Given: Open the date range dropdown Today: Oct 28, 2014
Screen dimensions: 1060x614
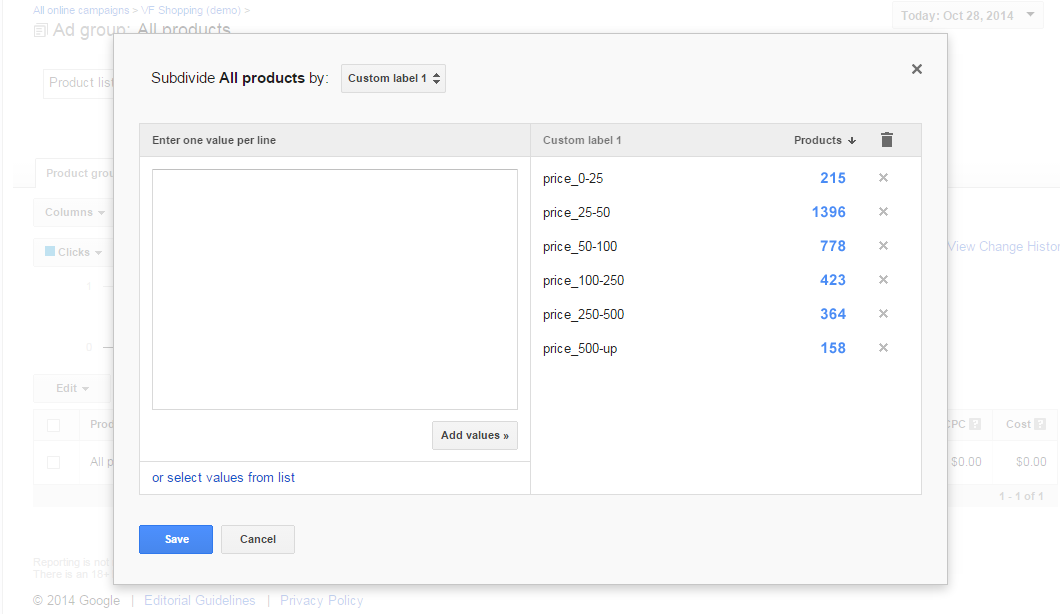Looking at the screenshot, I should pos(967,16).
